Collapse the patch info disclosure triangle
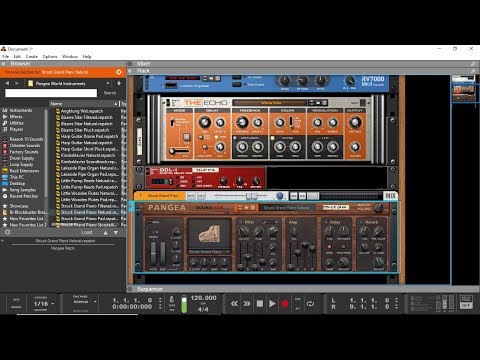 pyautogui.click(x=3, y=241)
